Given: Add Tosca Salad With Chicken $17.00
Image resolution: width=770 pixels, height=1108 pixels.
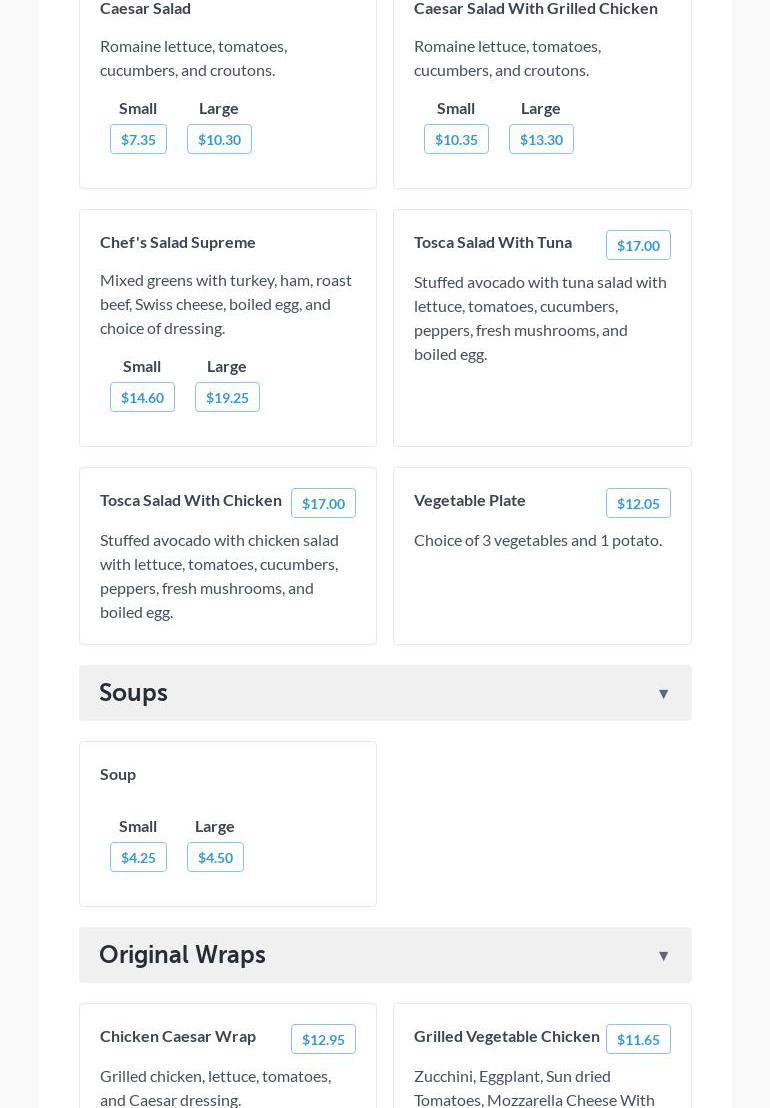Looking at the screenshot, I should click(x=323, y=503).
